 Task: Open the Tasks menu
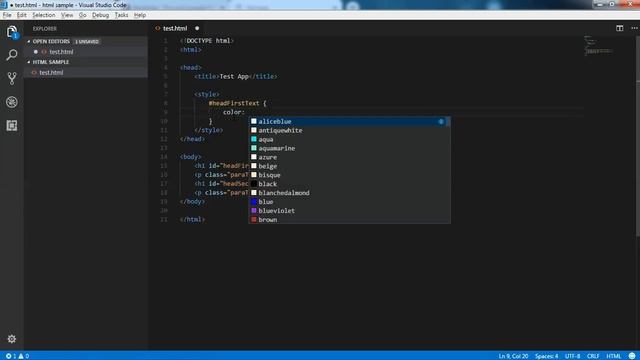[121, 15]
